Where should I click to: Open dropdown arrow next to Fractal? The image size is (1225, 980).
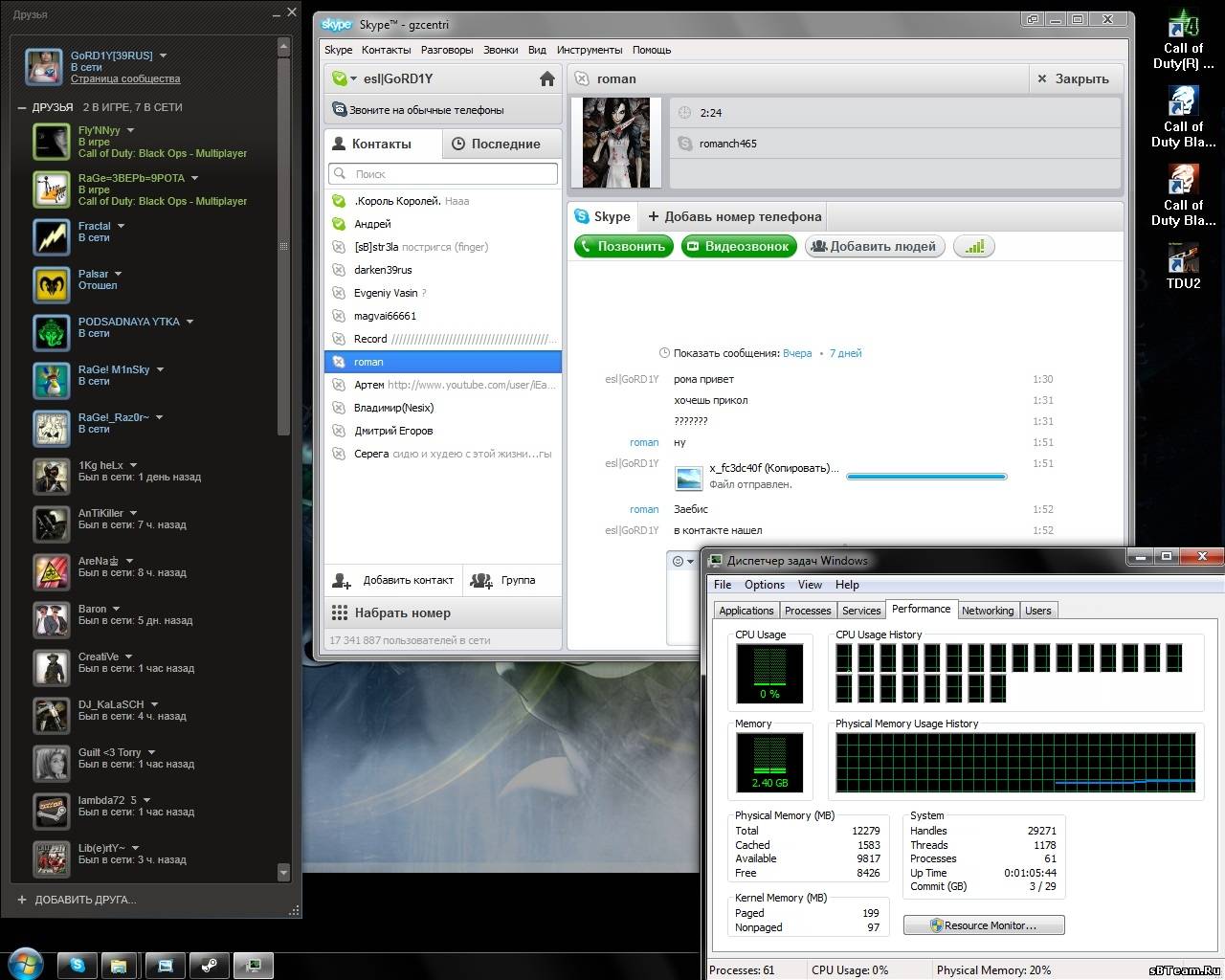pyautogui.click(x=121, y=226)
